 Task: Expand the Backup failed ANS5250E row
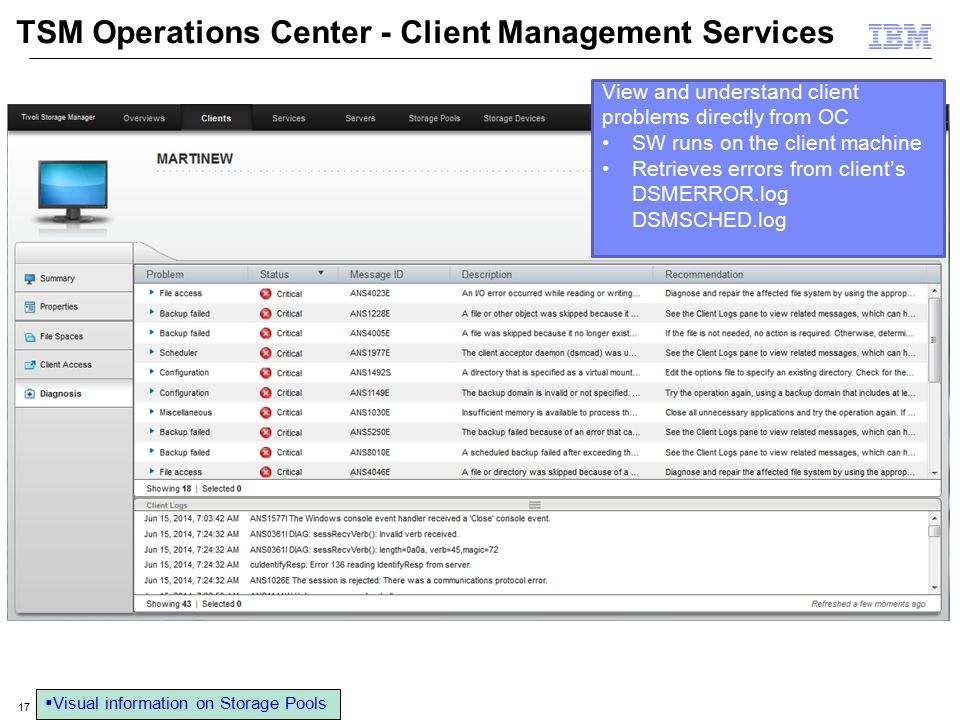point(151,432)
